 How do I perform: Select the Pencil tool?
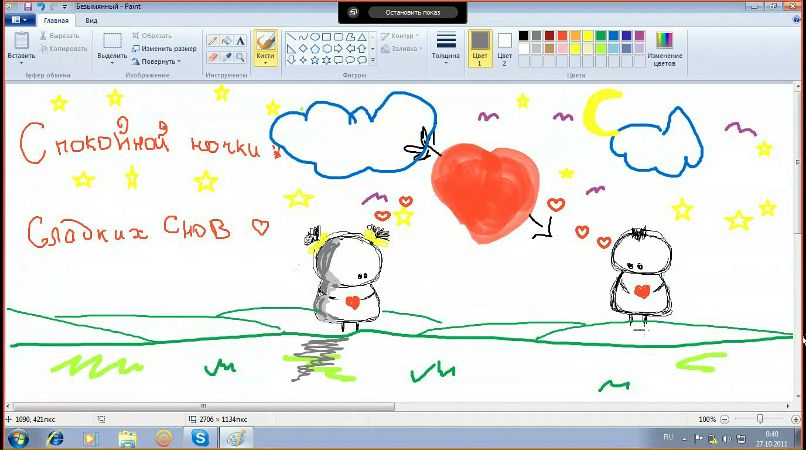(213, 41)
